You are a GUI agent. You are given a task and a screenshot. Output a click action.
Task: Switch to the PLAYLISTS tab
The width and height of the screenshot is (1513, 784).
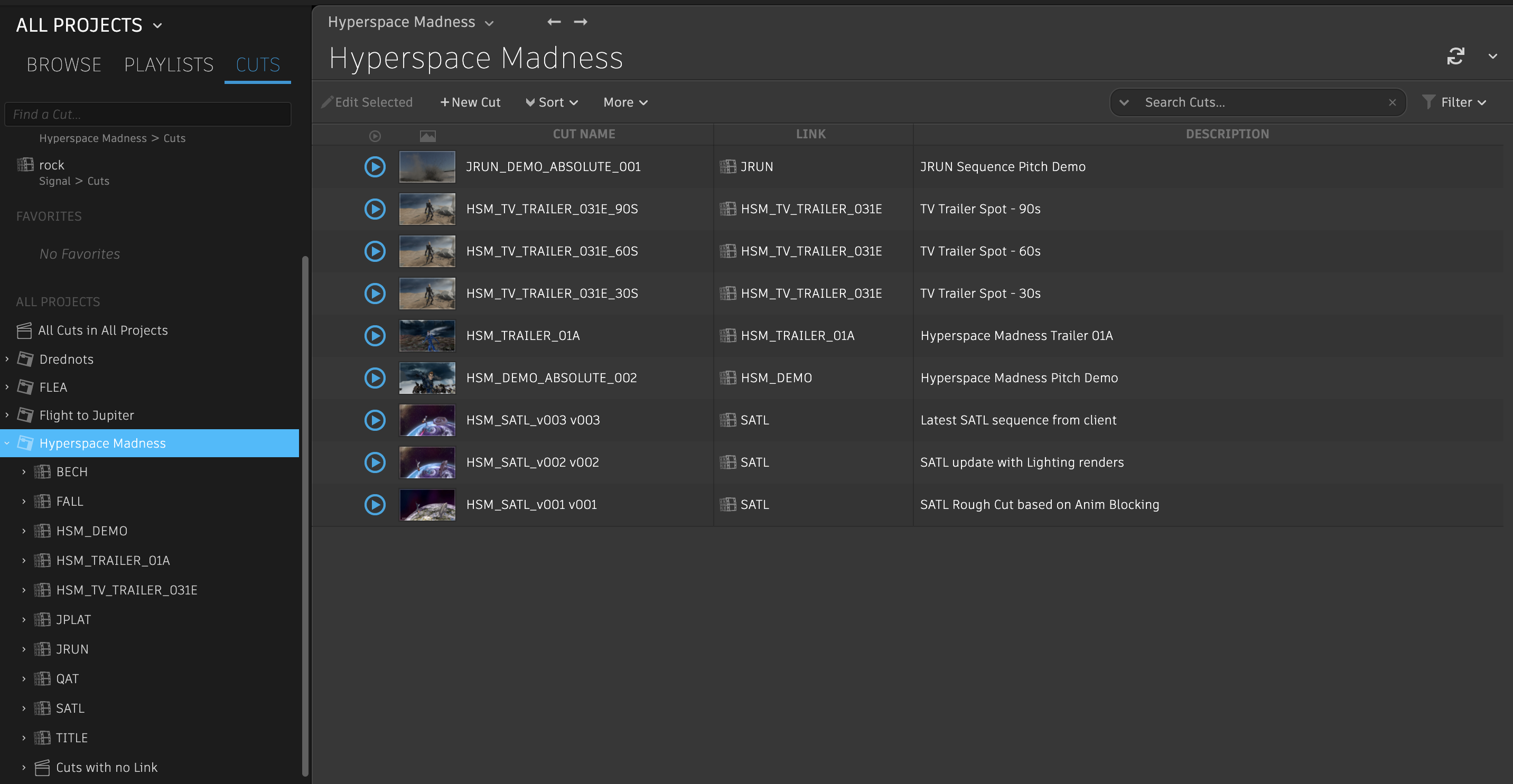click(169, 64)
